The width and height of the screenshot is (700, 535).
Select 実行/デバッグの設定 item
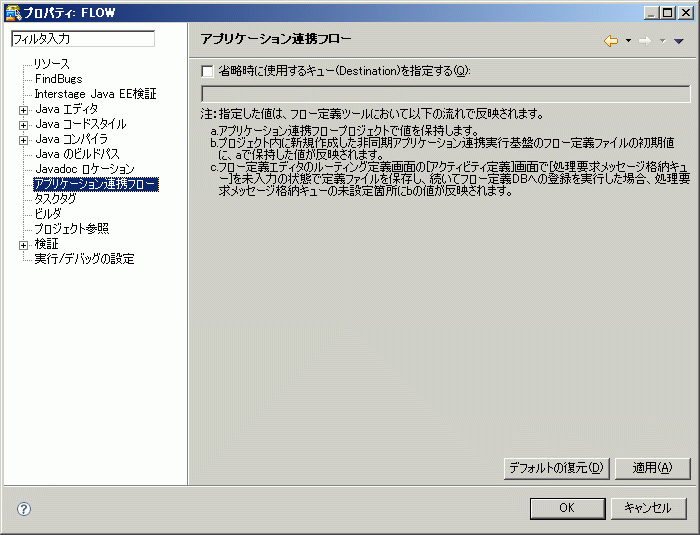(84, 259)
